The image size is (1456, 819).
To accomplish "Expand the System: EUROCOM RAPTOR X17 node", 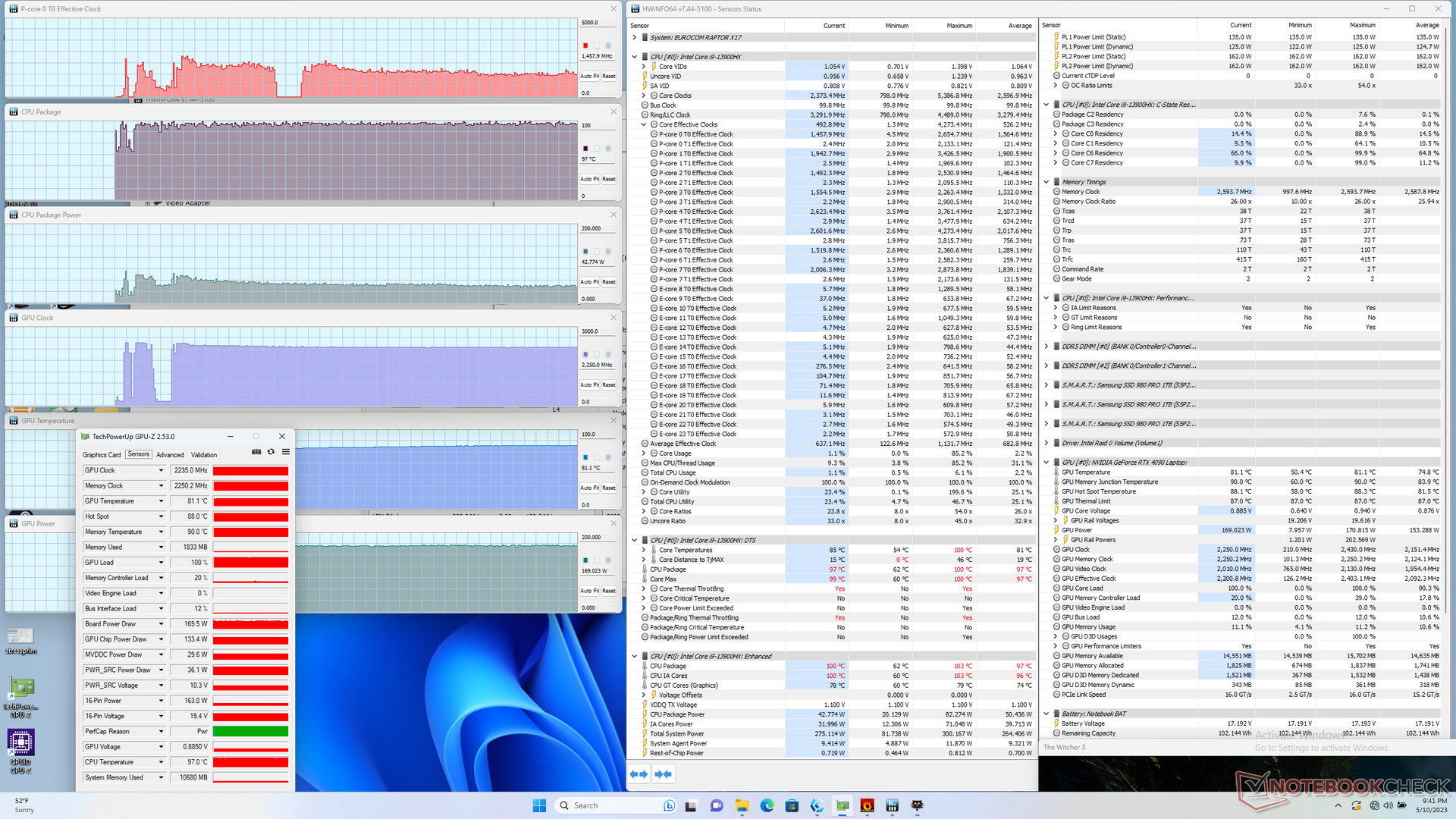I will [x=635, y=37].
